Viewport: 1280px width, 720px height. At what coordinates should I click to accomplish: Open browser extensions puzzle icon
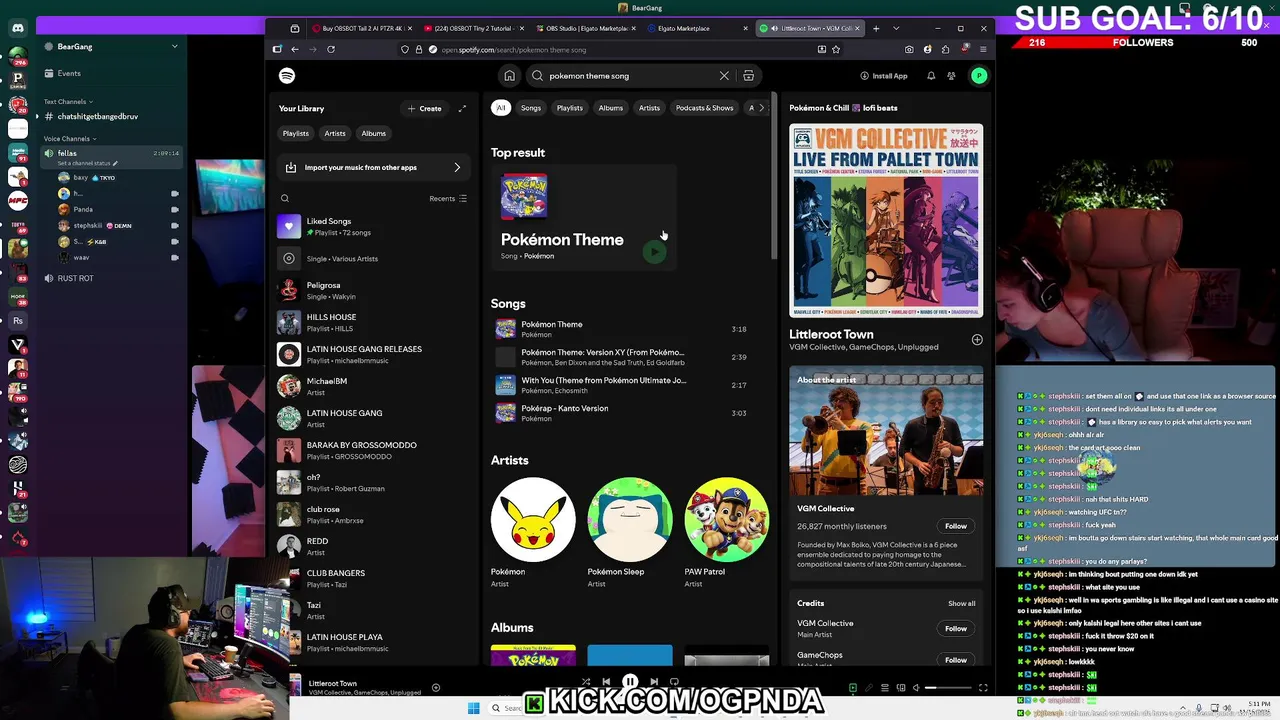946,49
